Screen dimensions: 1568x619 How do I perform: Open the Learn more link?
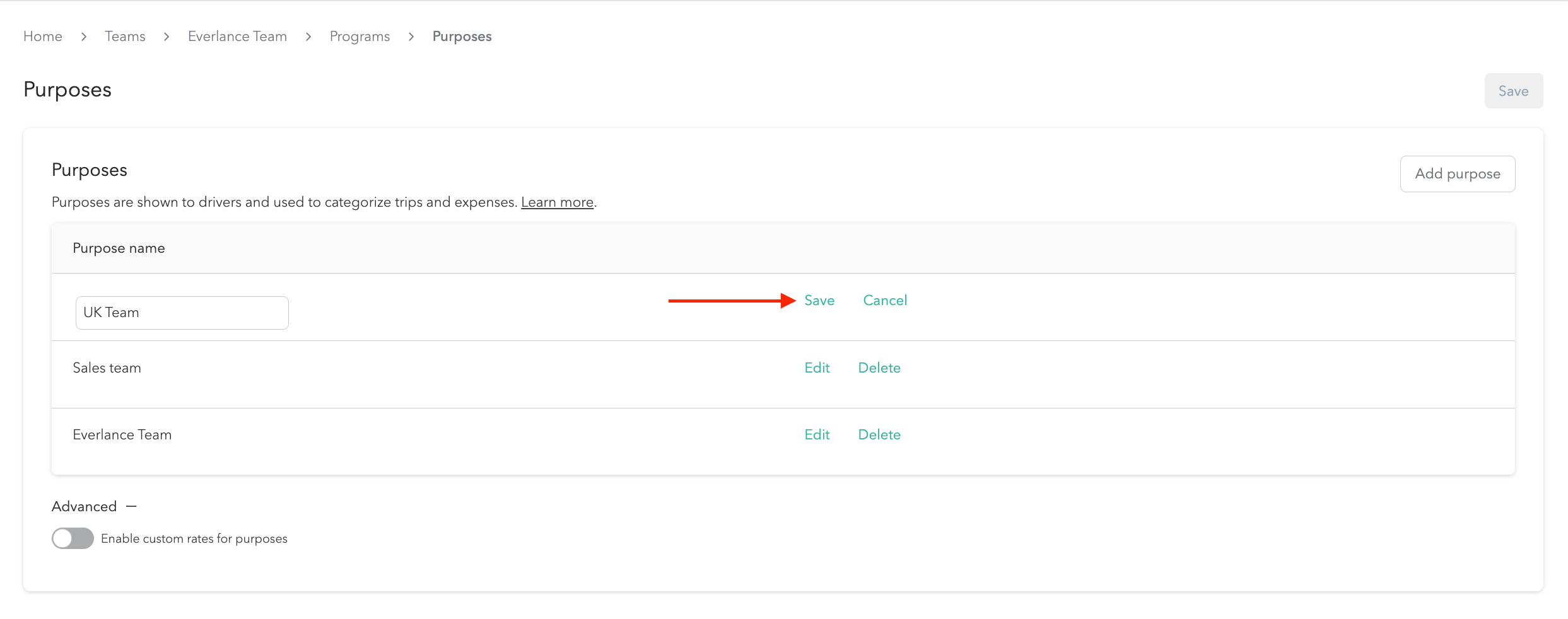(x=557, y=202)
